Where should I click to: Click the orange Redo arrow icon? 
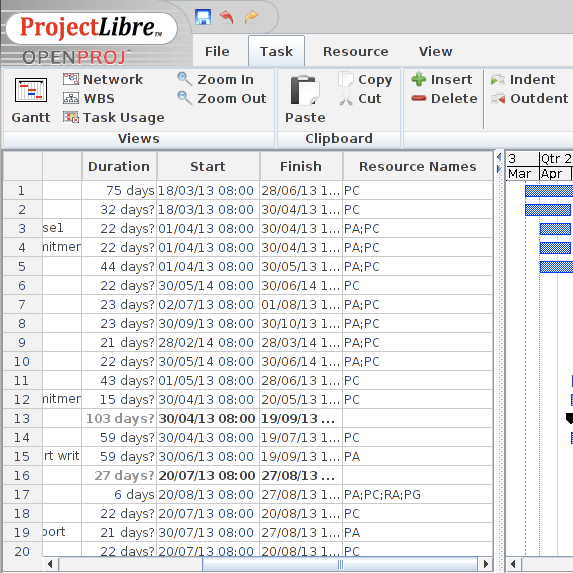pyautogui.click(x=251, y=17)
